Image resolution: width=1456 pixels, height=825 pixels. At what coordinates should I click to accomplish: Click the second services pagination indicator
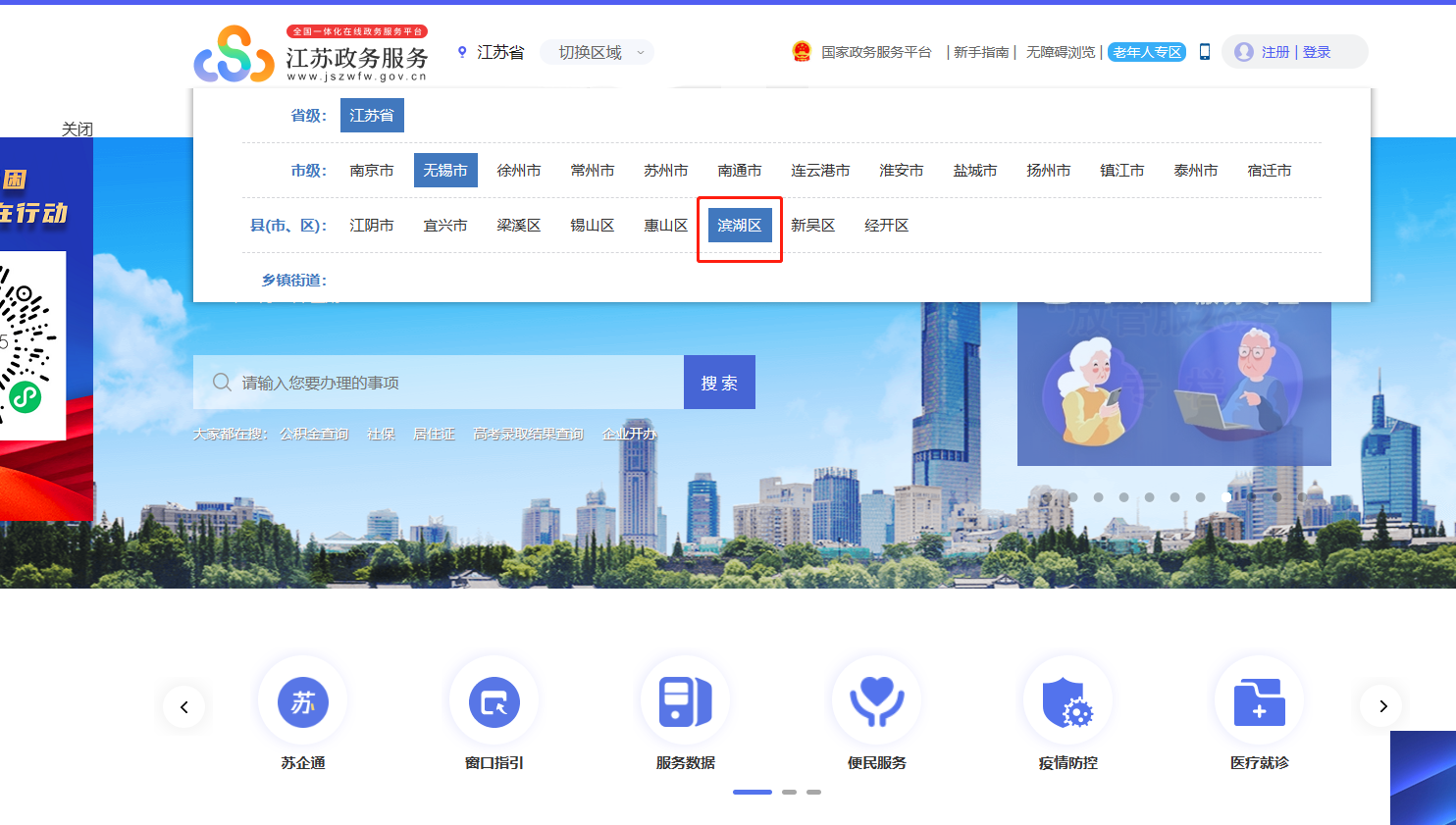pyautogui.click(x=789, y=792)
